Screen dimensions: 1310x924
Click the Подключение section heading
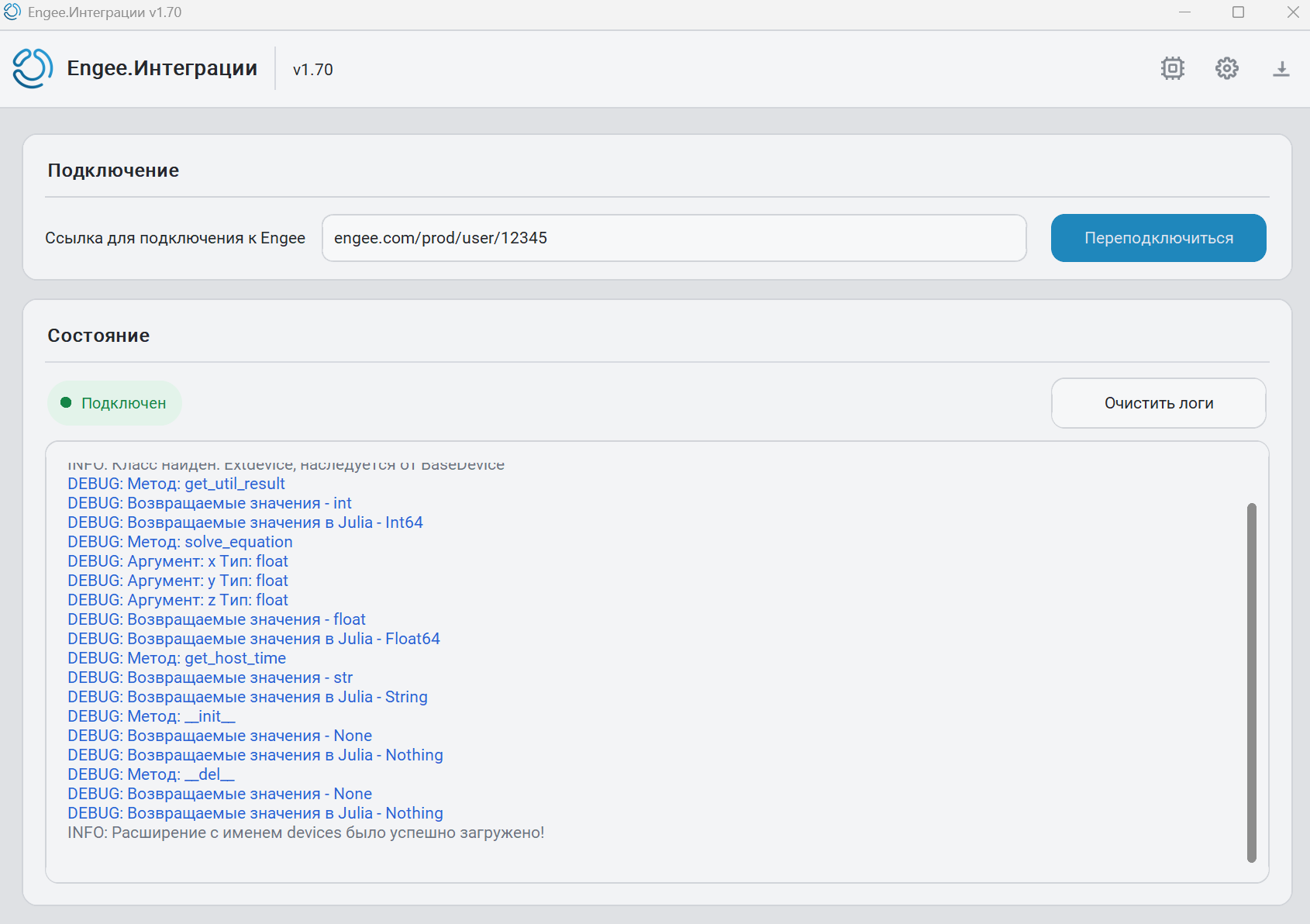tap(113, 171)
